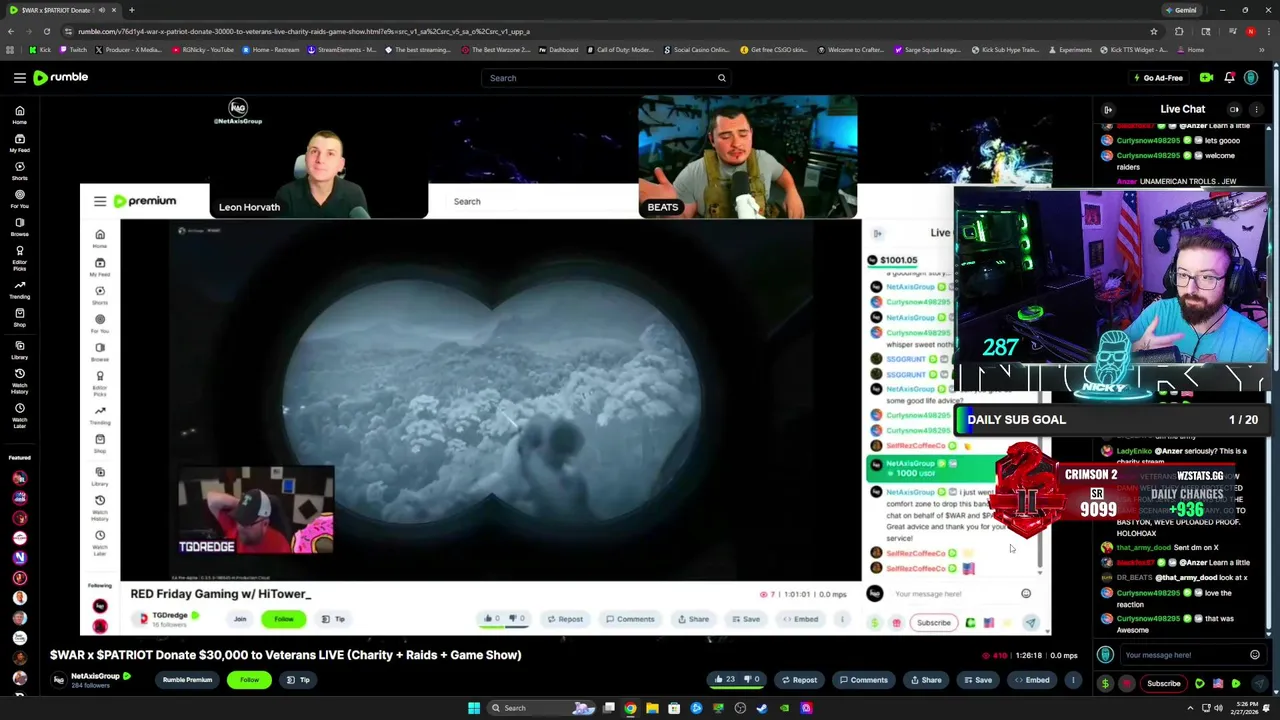This screenshot has width=1280, height=720.
Task: Share this livestream
Action: click(924, 680)
